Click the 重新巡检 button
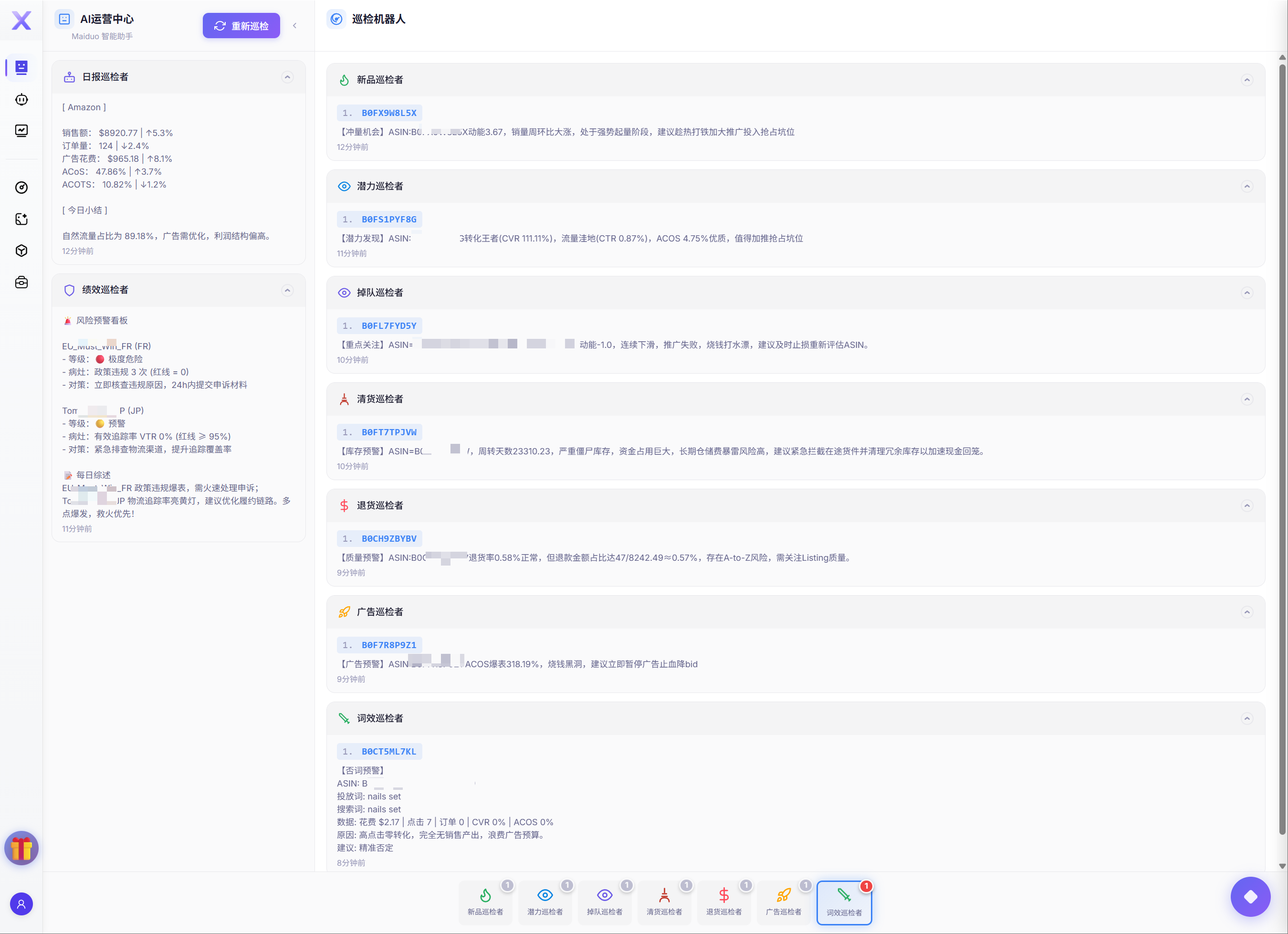Image resolution: width=1288 pixels, height=934 pixels. click(241, 26)
